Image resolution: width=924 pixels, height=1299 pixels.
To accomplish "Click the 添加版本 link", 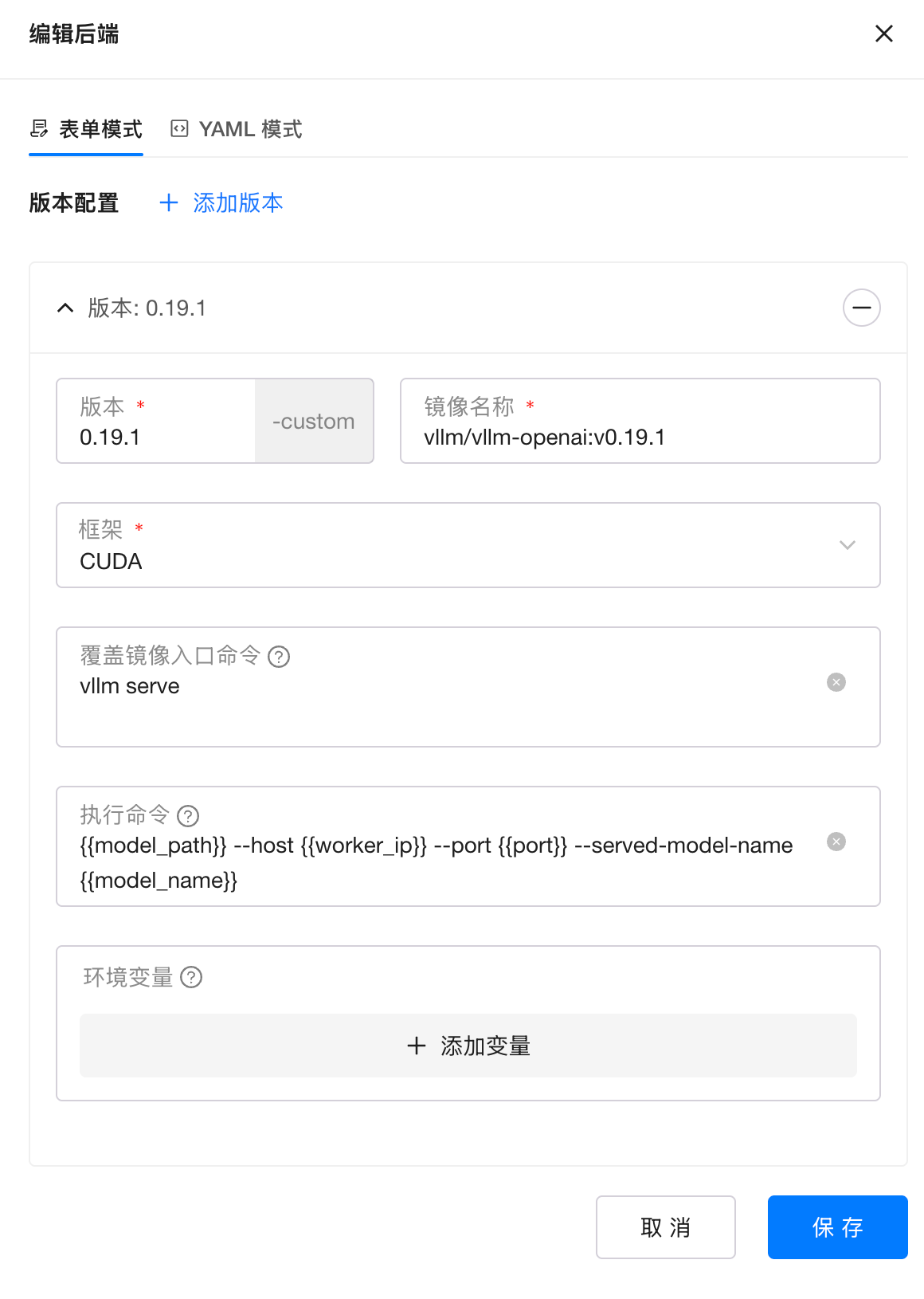I will (x=221, y=203).
